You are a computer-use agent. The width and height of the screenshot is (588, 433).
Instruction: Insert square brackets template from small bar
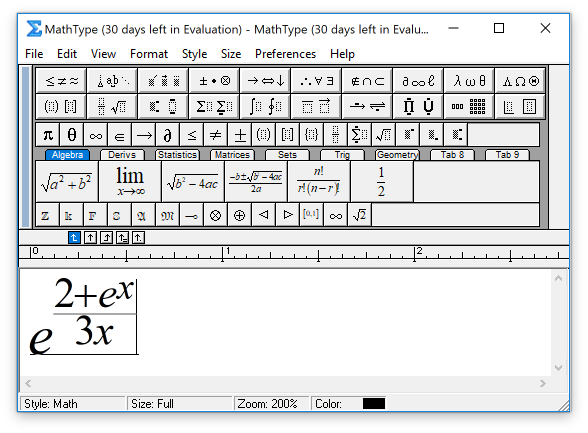288,135
